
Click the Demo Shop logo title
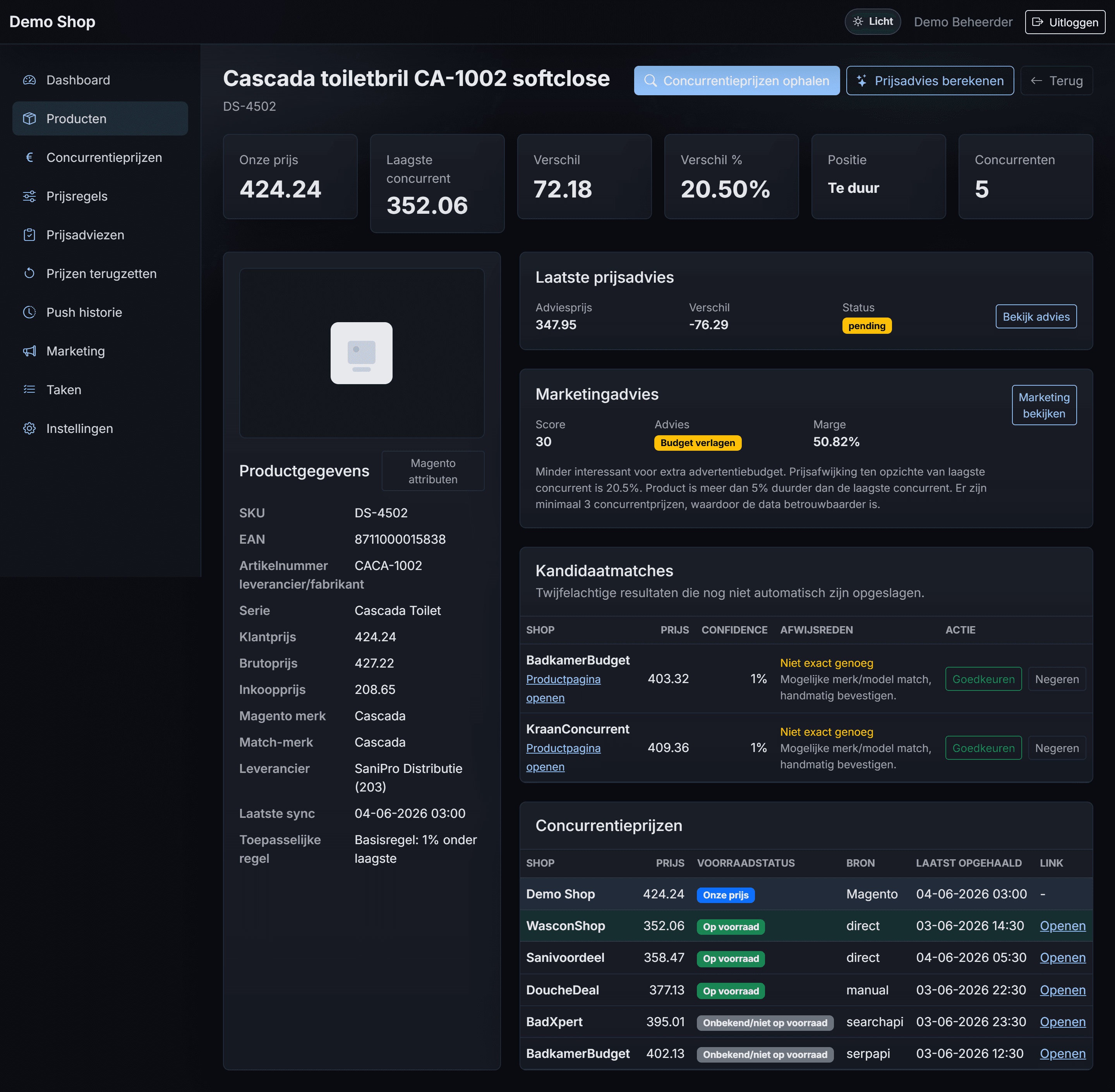tap(52, 22)
